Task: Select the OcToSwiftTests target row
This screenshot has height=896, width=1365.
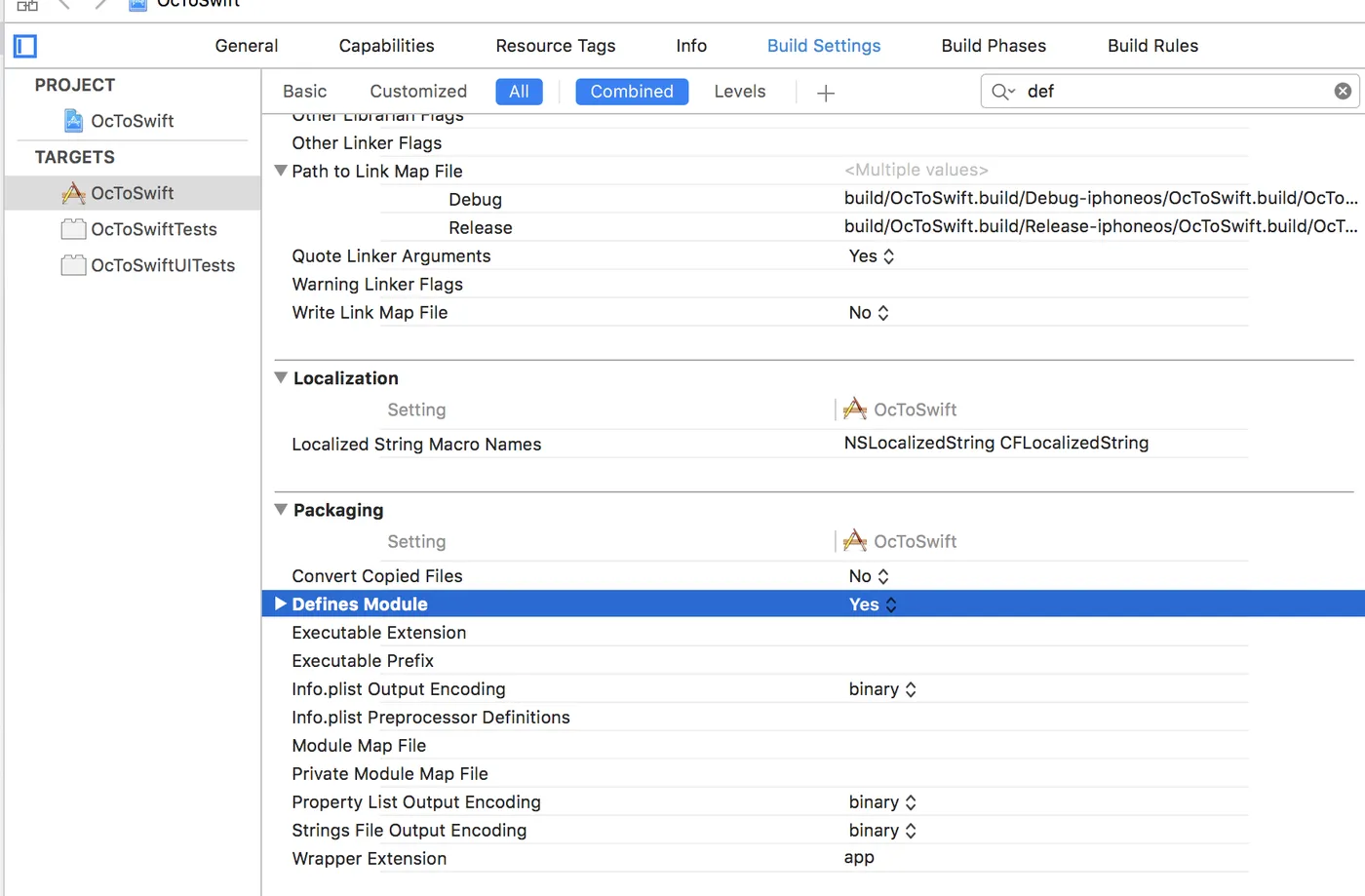Action: point(133,229)
